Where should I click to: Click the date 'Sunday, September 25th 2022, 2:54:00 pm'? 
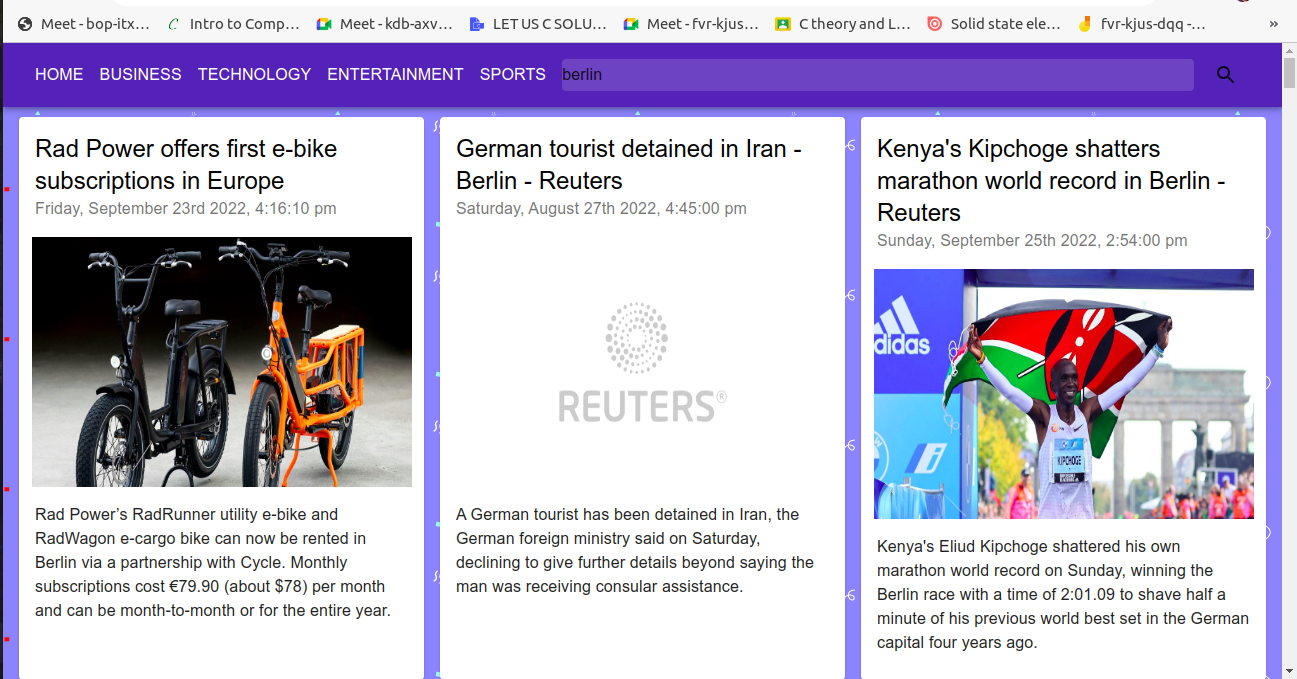(x=1032, y=240)
